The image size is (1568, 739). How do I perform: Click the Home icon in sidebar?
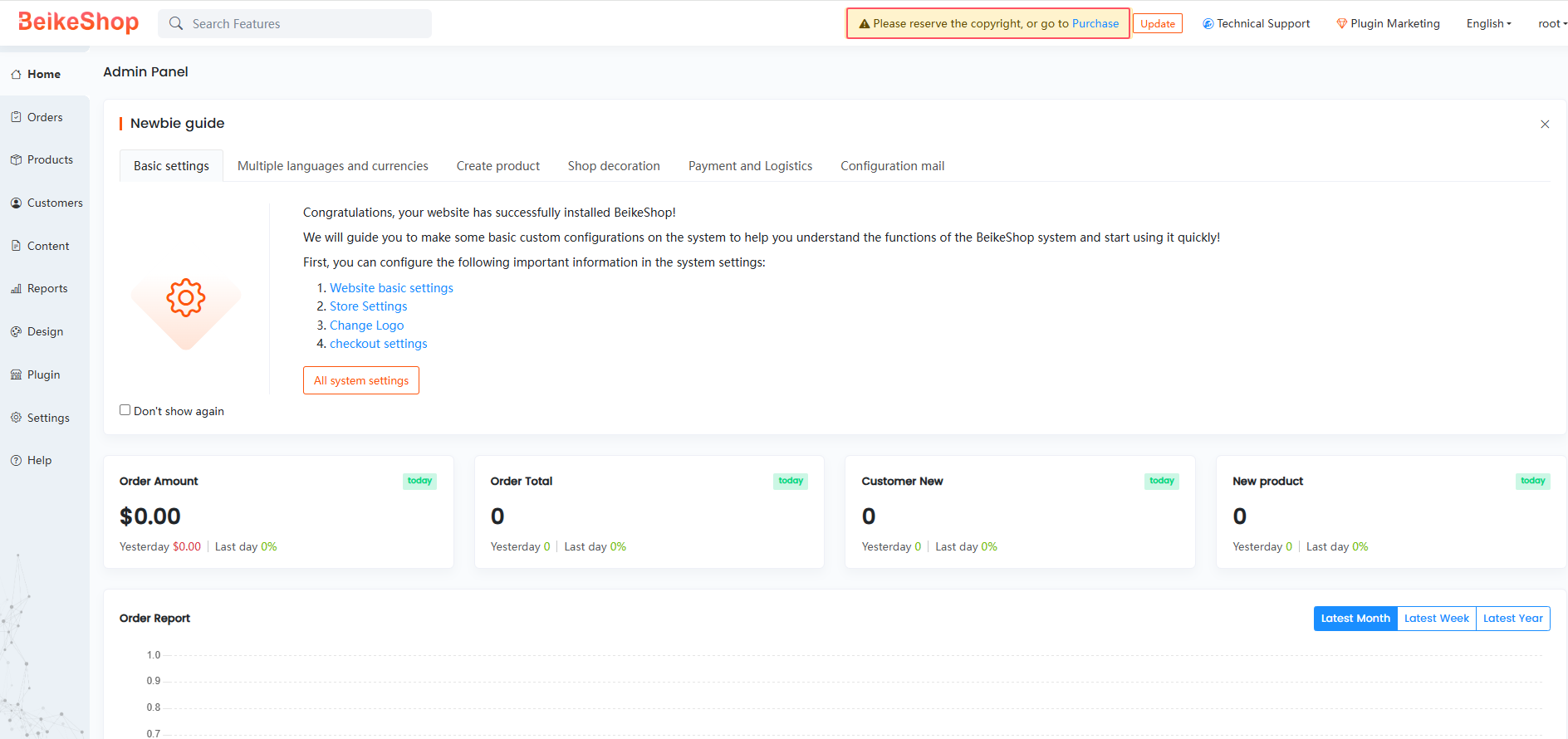coord(16,74)
